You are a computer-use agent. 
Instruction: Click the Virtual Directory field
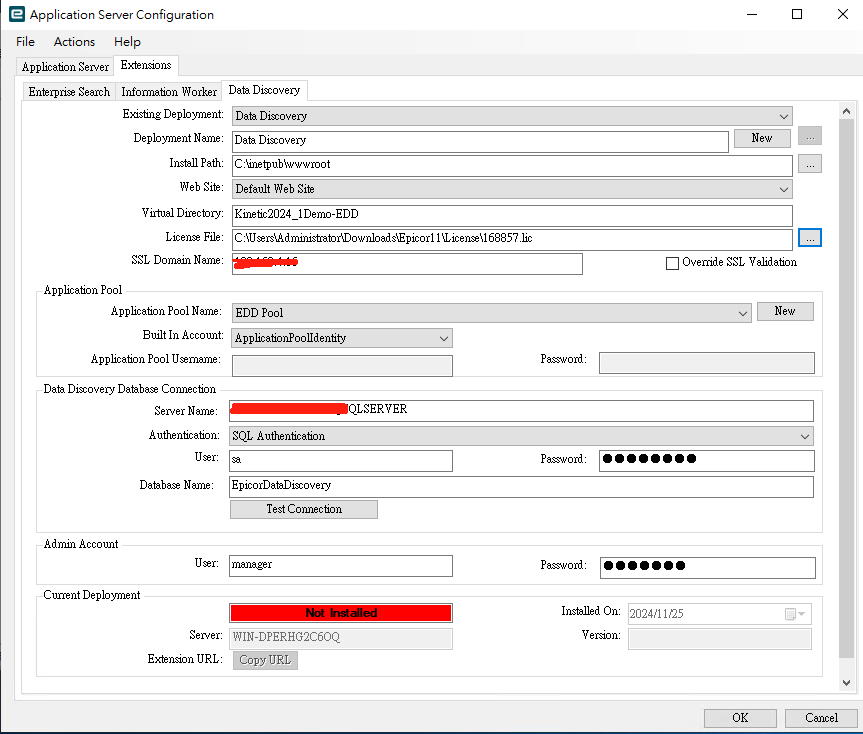[512, 215]
